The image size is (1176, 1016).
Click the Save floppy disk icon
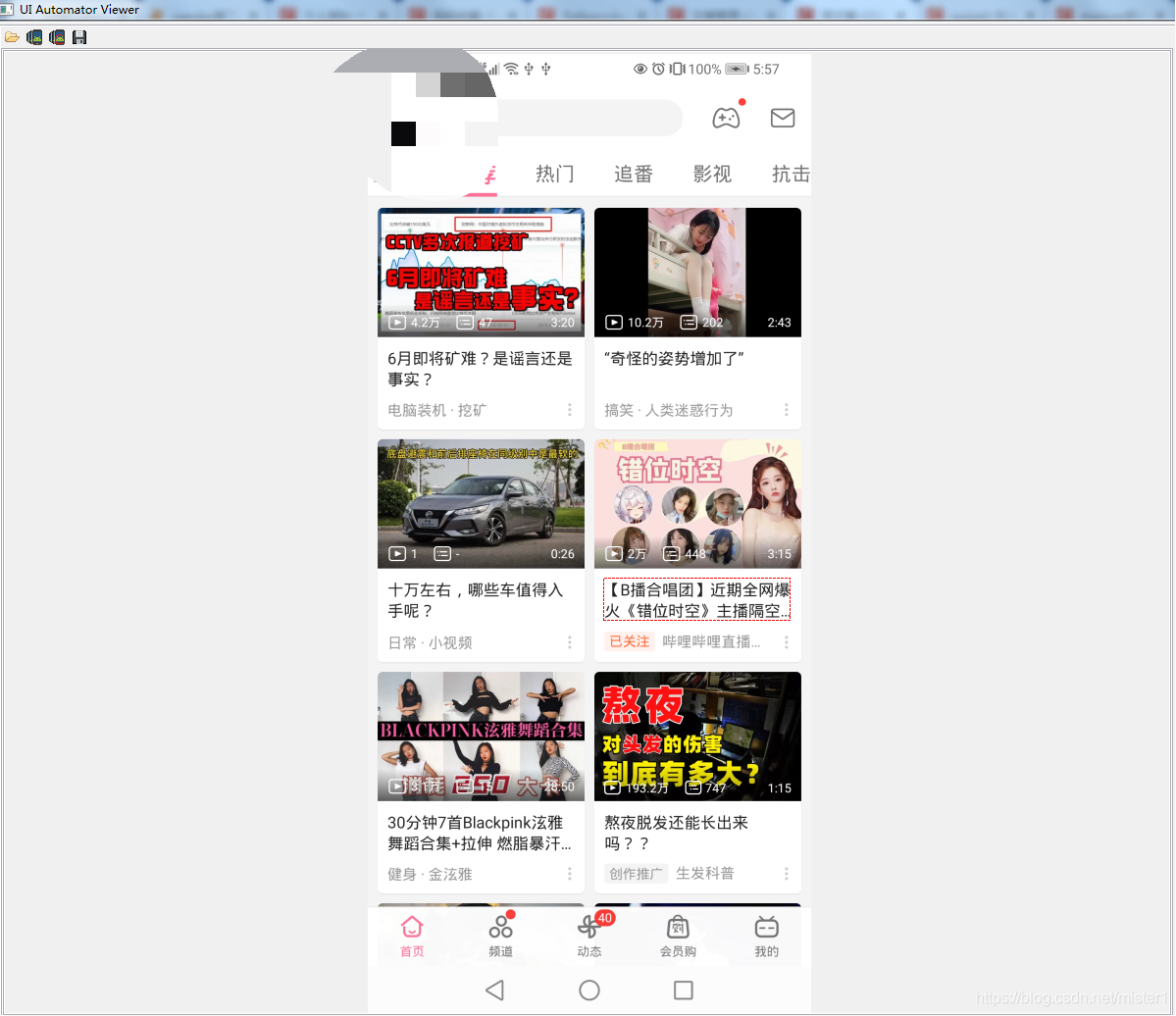(x=79, y=37)
